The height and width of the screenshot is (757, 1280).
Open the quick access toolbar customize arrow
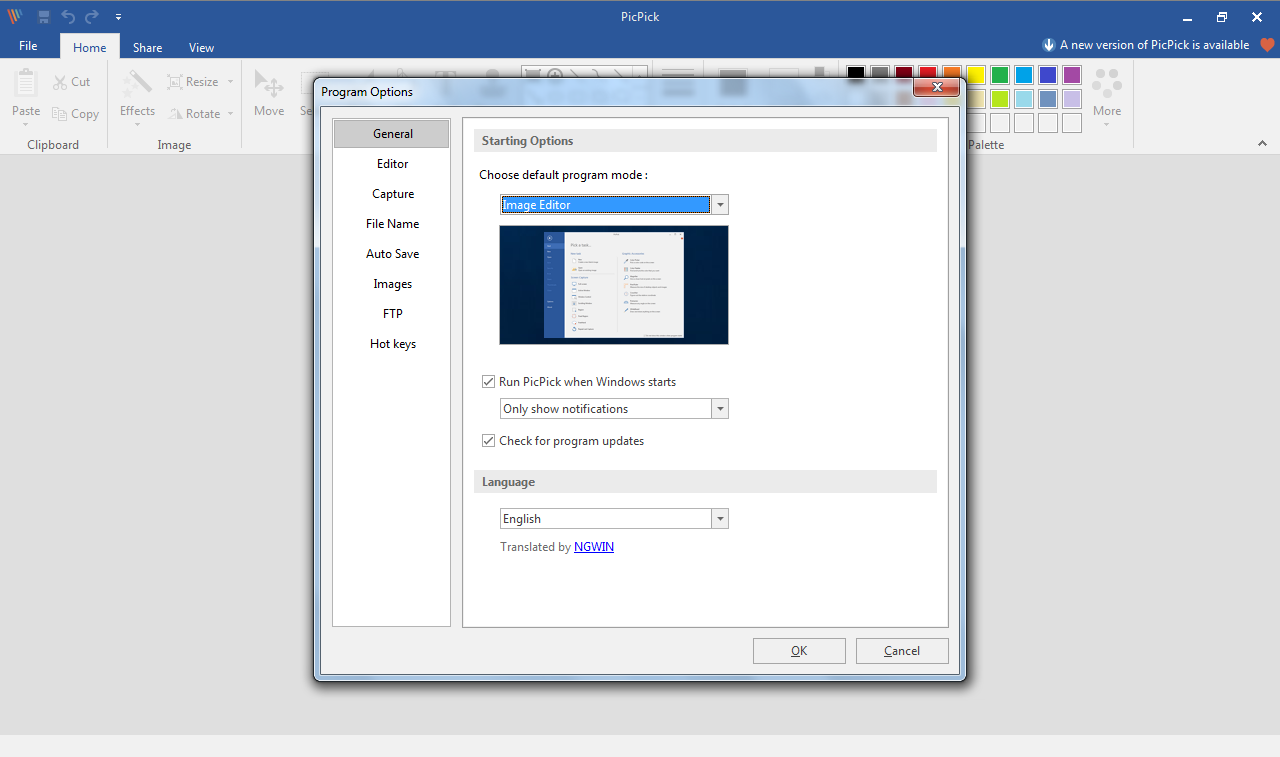[x=118, y=17]
